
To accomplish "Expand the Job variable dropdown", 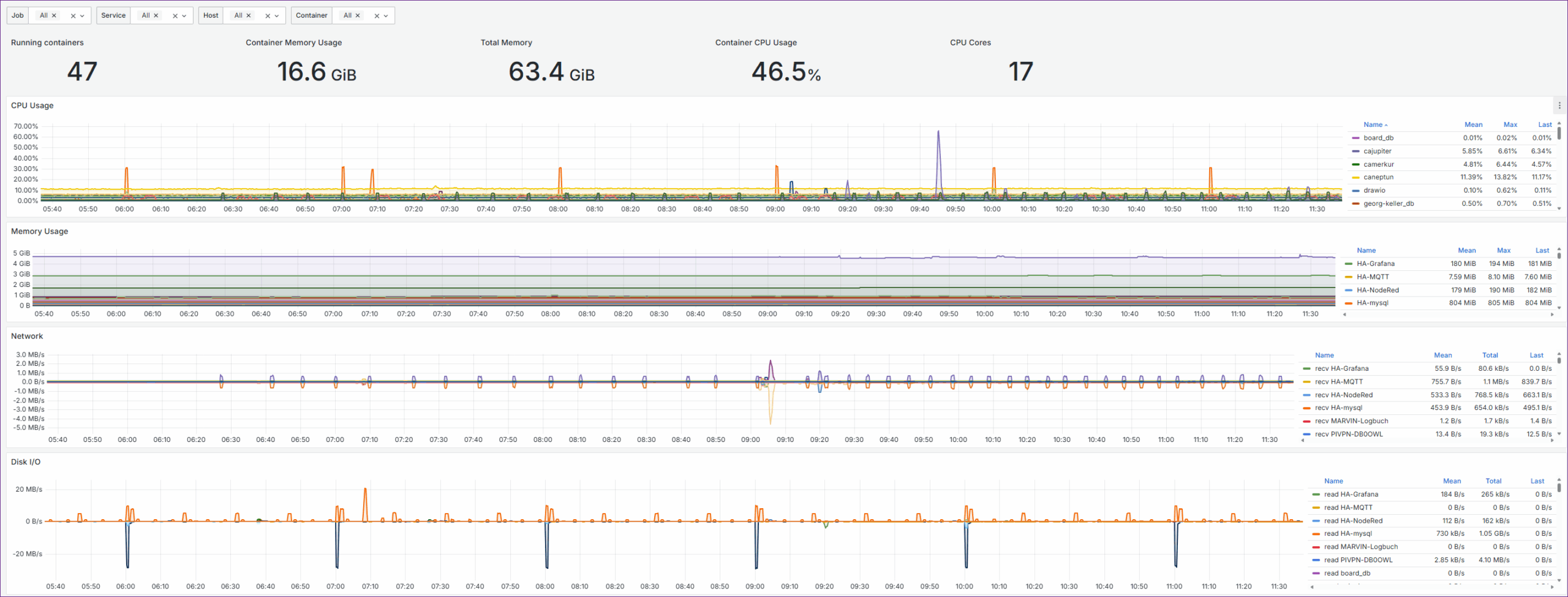I will tap(82, 16).
